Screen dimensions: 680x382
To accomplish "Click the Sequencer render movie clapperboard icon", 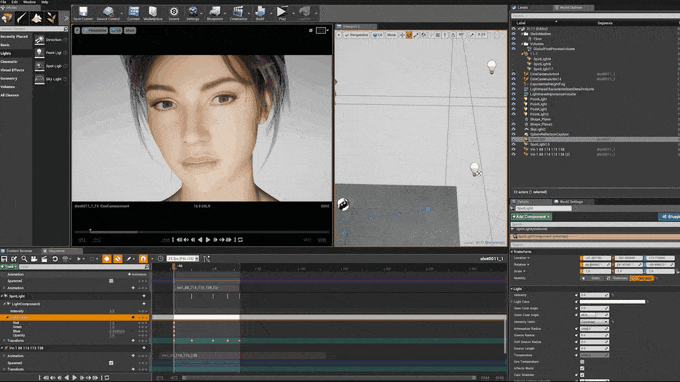I will 44,259.
